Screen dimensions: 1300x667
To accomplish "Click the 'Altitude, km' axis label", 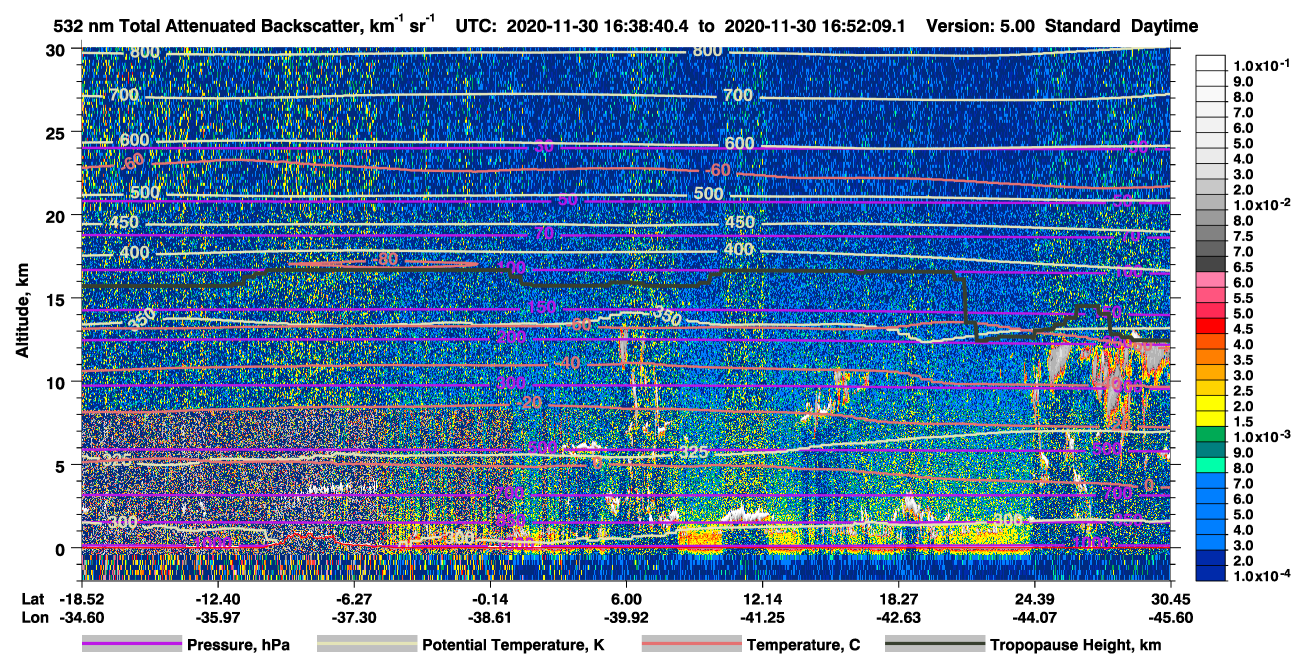I will pos(22,313).
